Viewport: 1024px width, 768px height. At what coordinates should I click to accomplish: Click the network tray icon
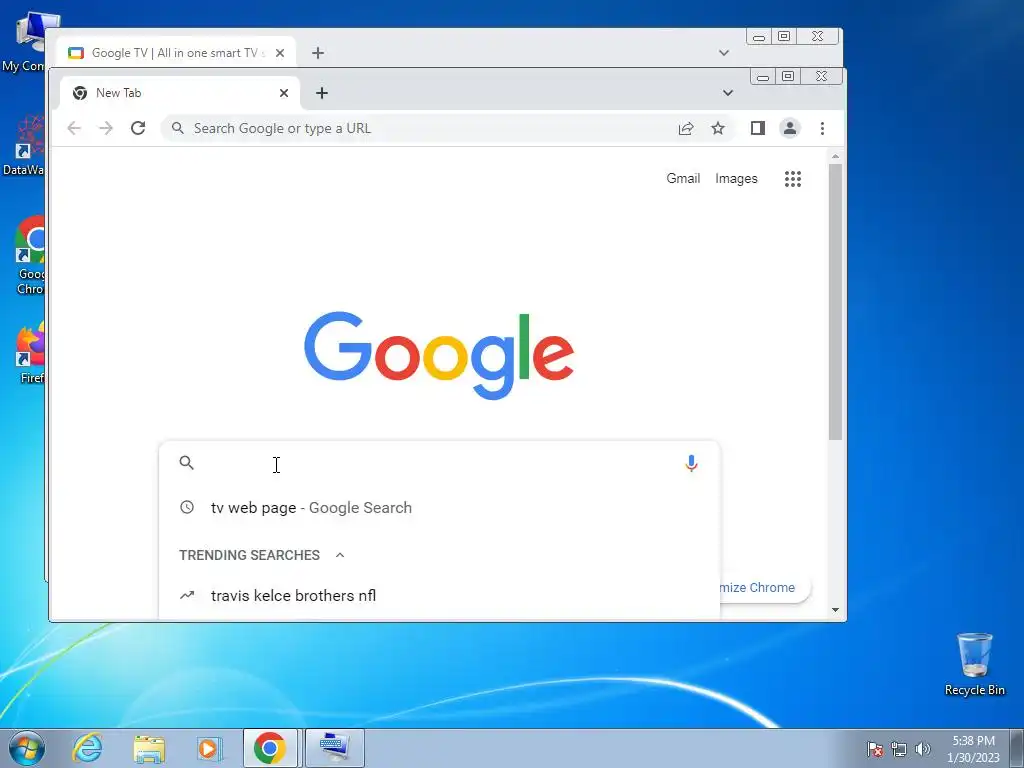[899, 749]
